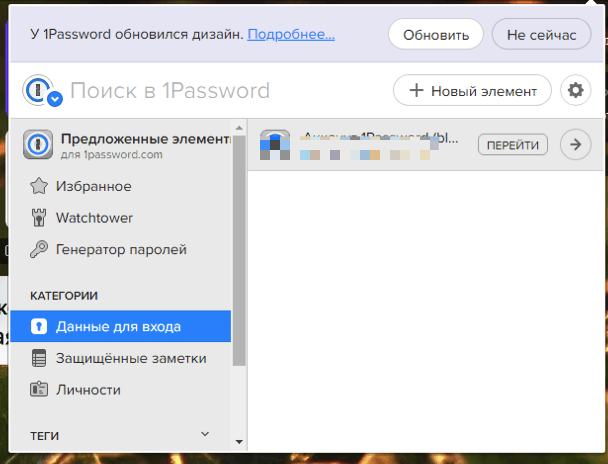The width and height of the screenshot is (608, 464).
Task: Click the Предложенные элементы app icon
Action: (38, 145)
